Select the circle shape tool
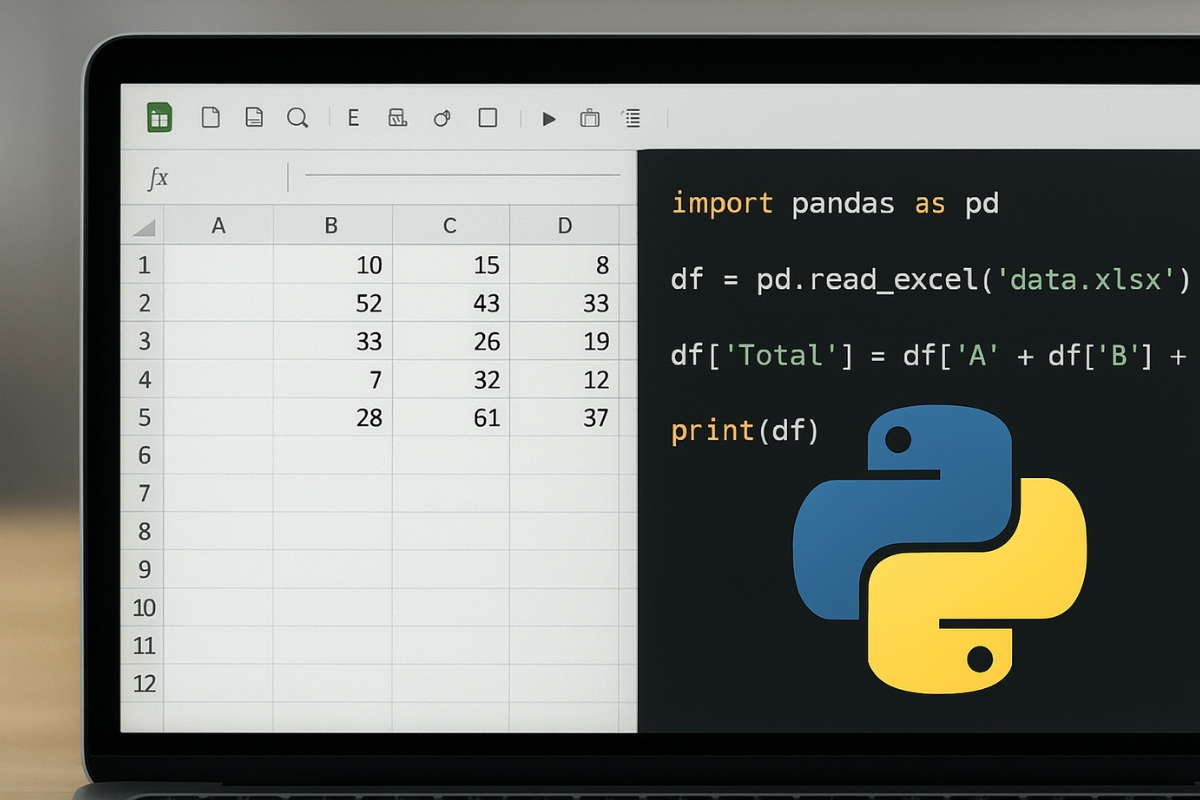Screen dimensions: 1200x800 pos(442,117)
